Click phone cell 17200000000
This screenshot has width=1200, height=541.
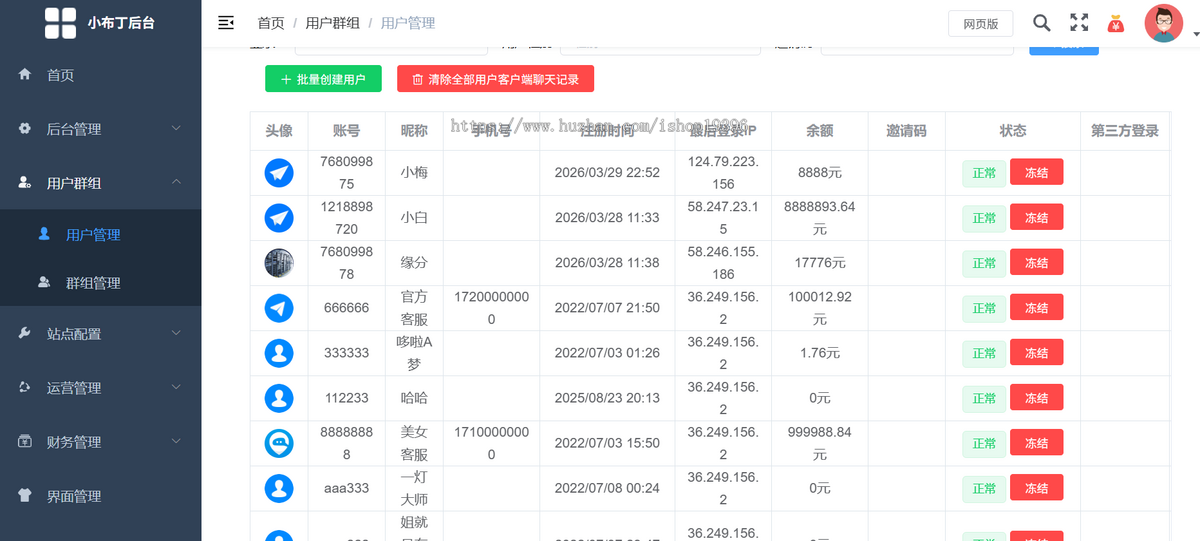(x=491, y=308)
